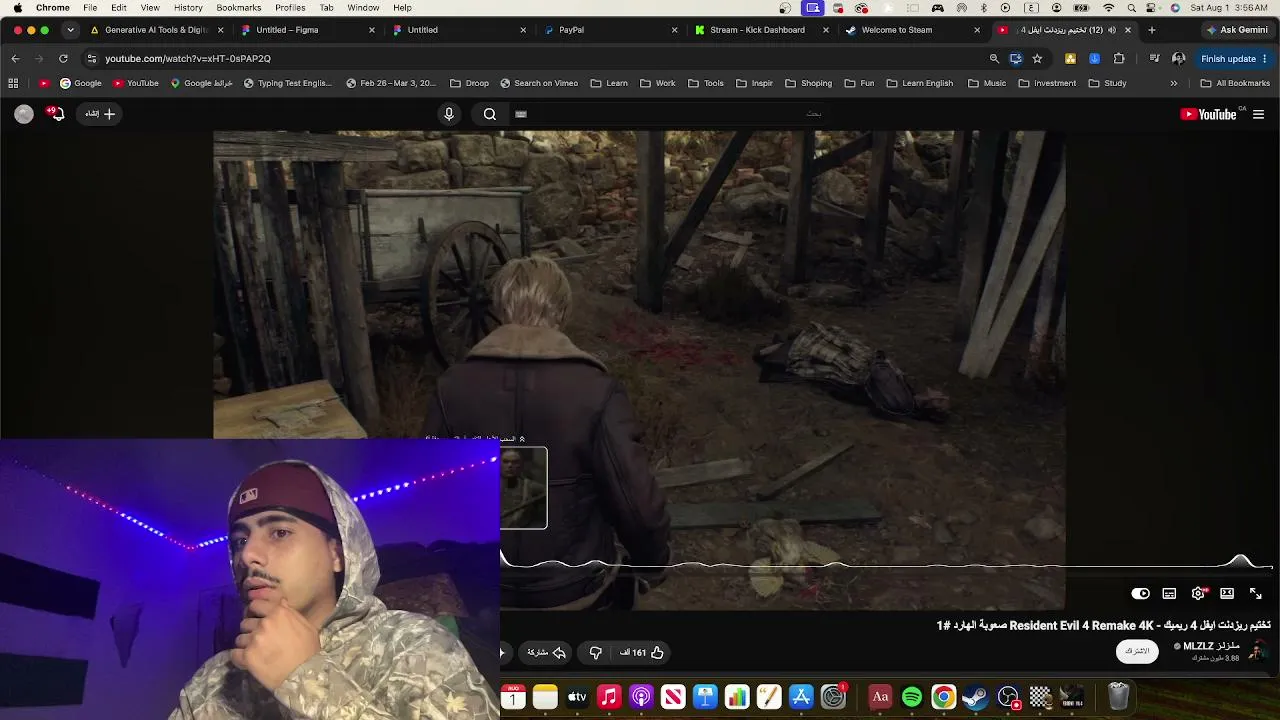Open macOS Spotlight search in menu bar
The height and width of the screenshot is (720, 1280).
point(1131,8)
